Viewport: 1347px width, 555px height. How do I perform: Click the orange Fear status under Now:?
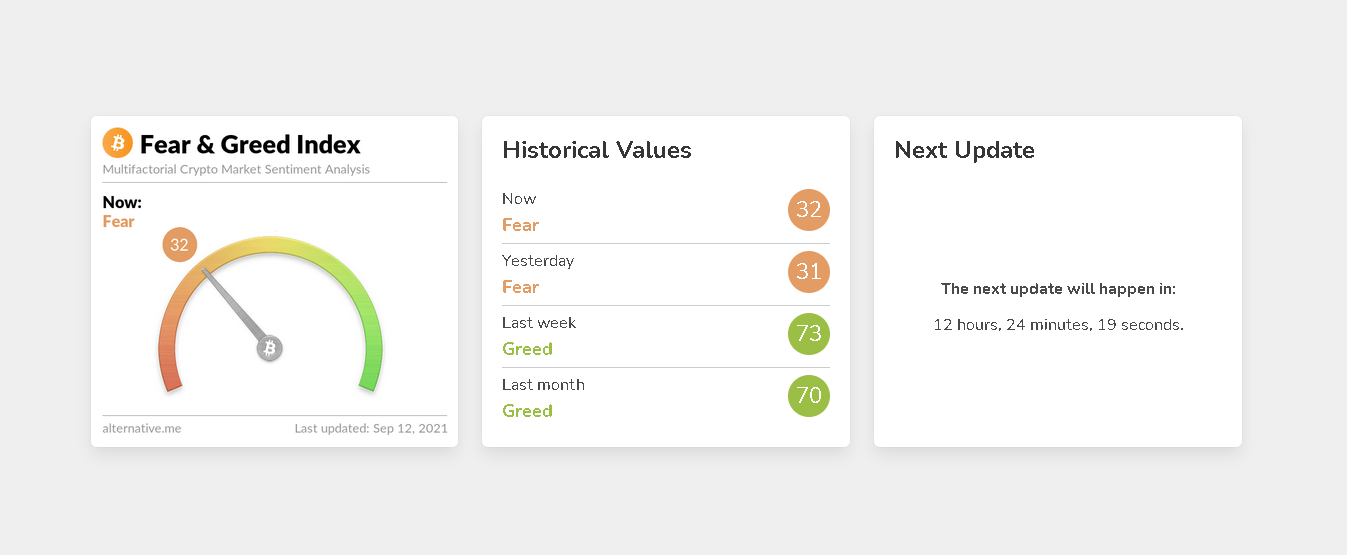click(118, 222)
